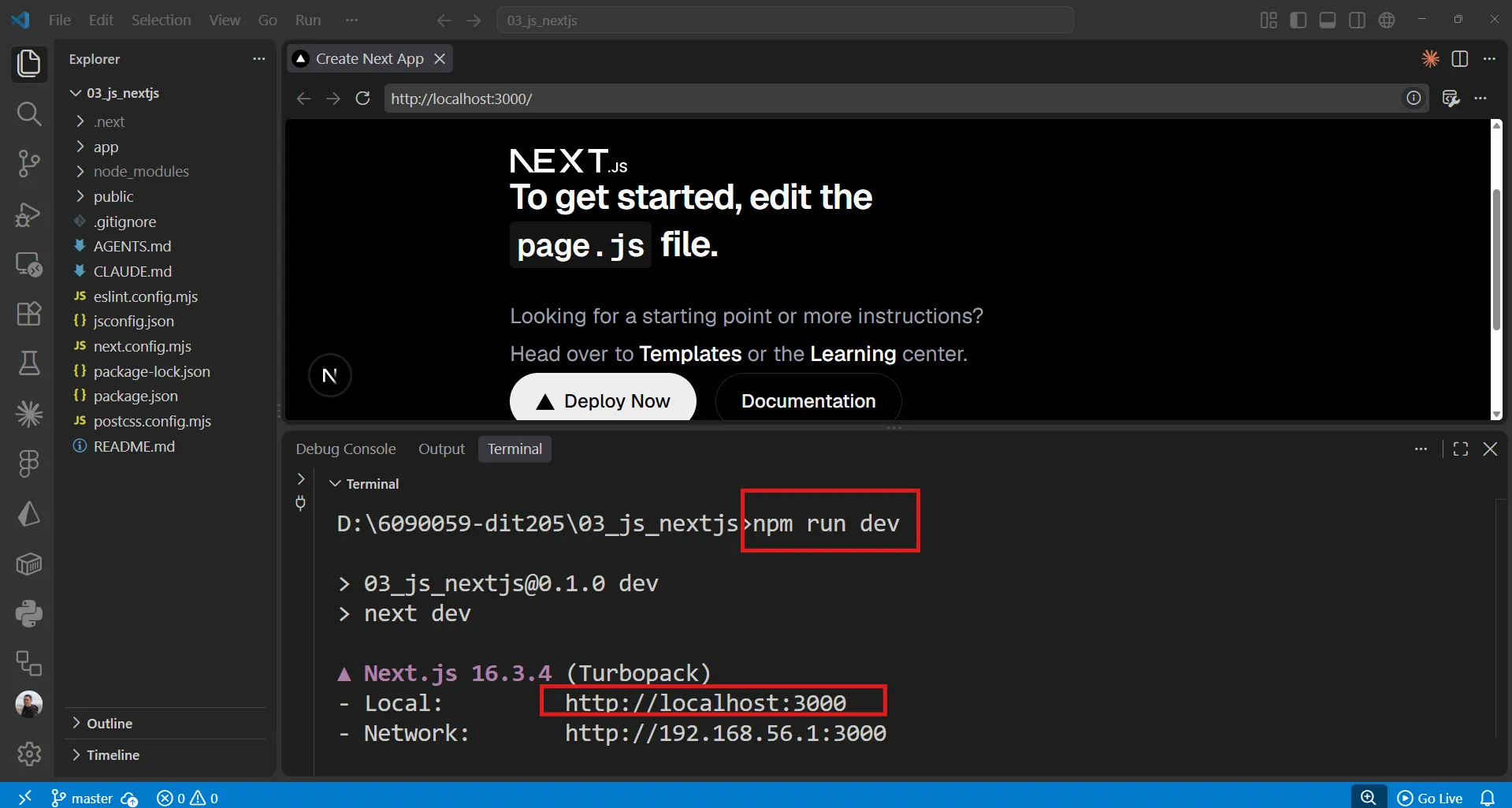The image size is (1512, 808).
Task: Follow the Templates link
Action: coord(690,353)
